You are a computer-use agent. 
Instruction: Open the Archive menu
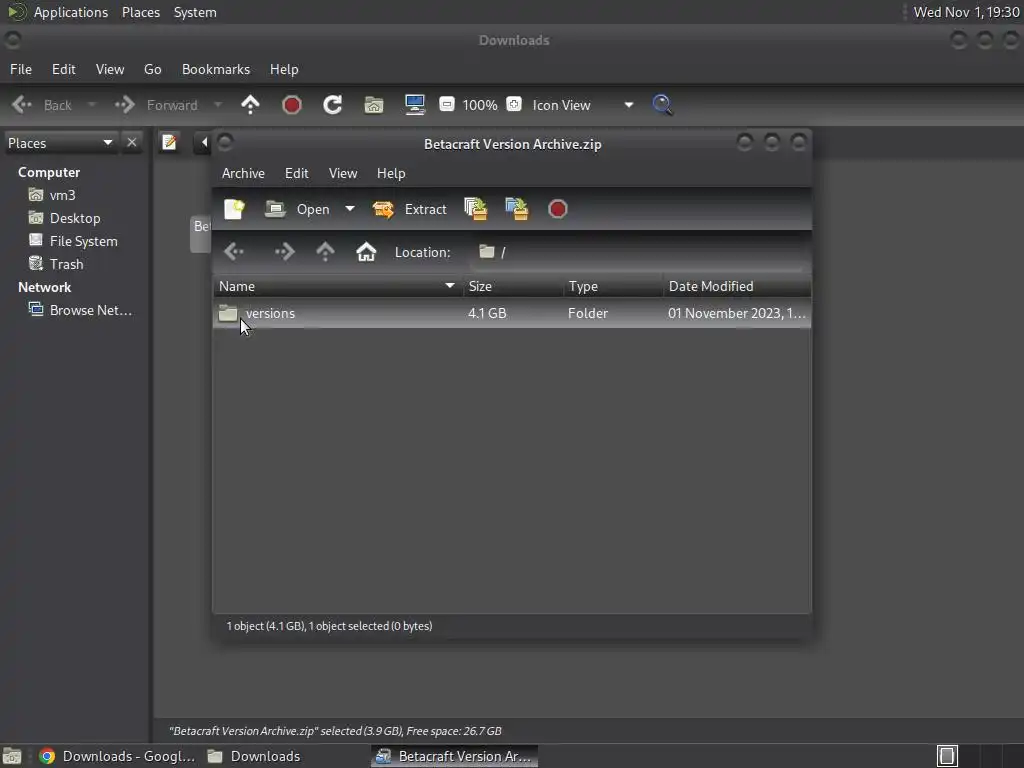pos(243,173)
